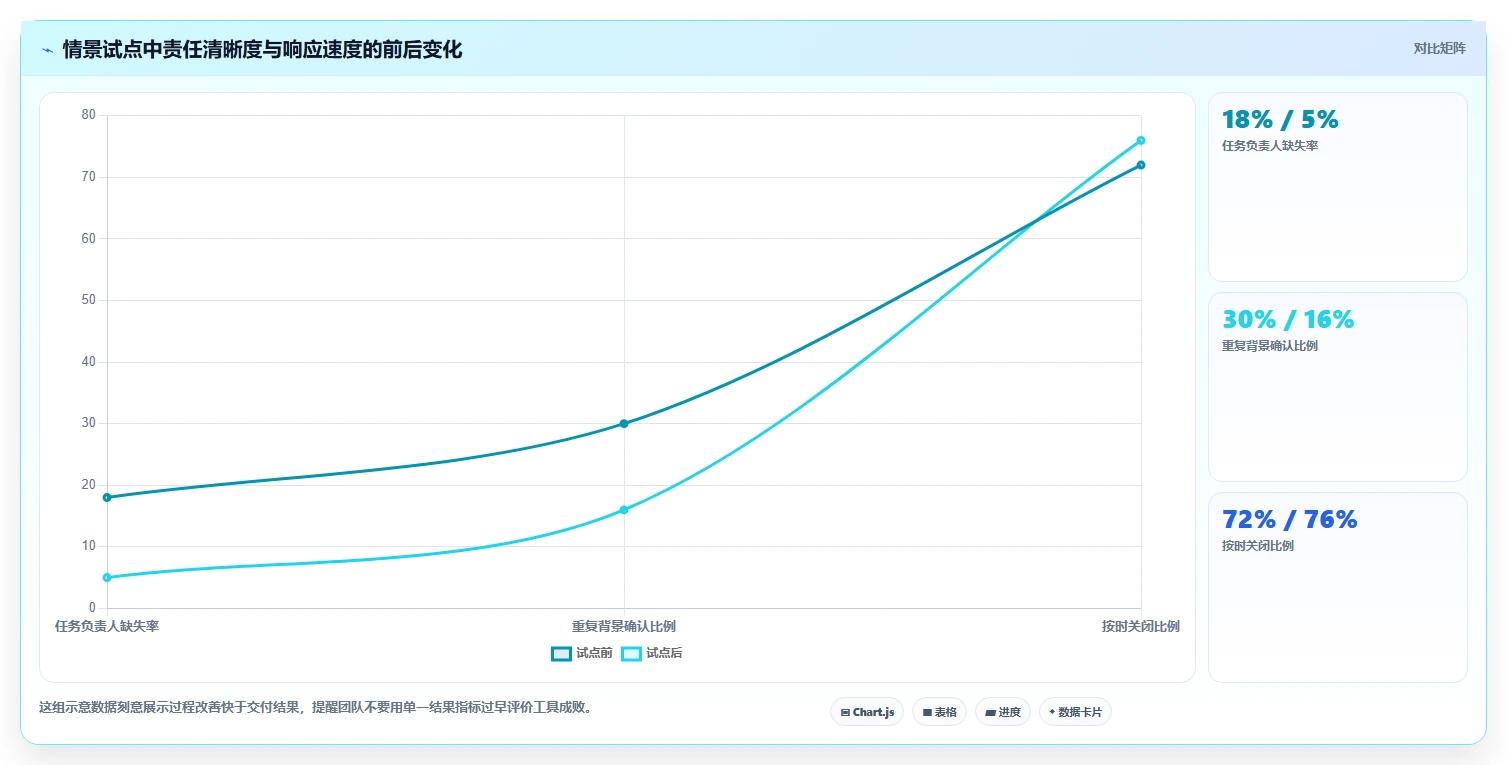
Task: Click 试点后 data point at 76
Action: click(x=1140, y=140)
